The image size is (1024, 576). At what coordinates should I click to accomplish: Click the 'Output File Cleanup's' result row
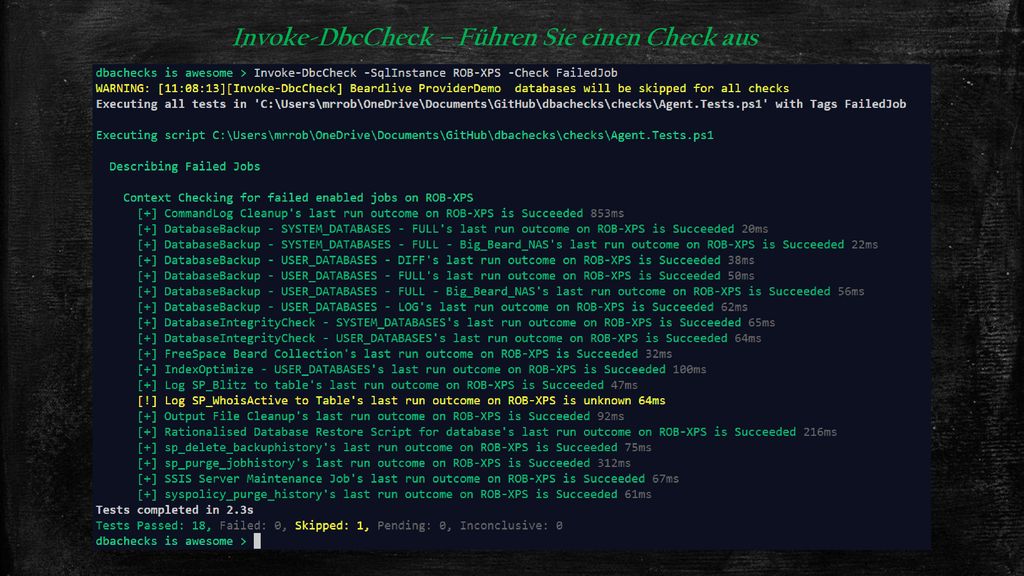[x=380, y=416]
